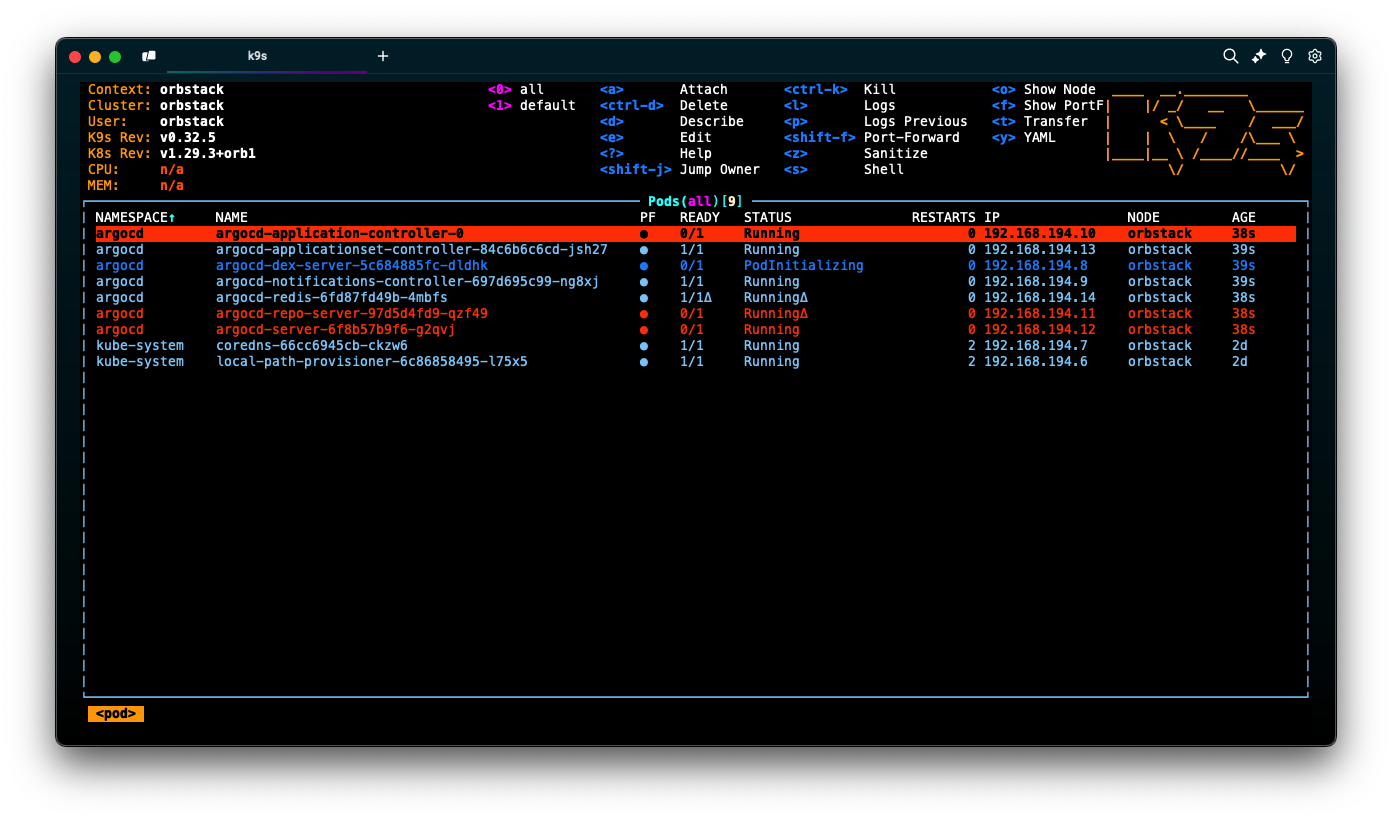
Task: Click port-forward dot of coredns pod
Action: point(644,346)
